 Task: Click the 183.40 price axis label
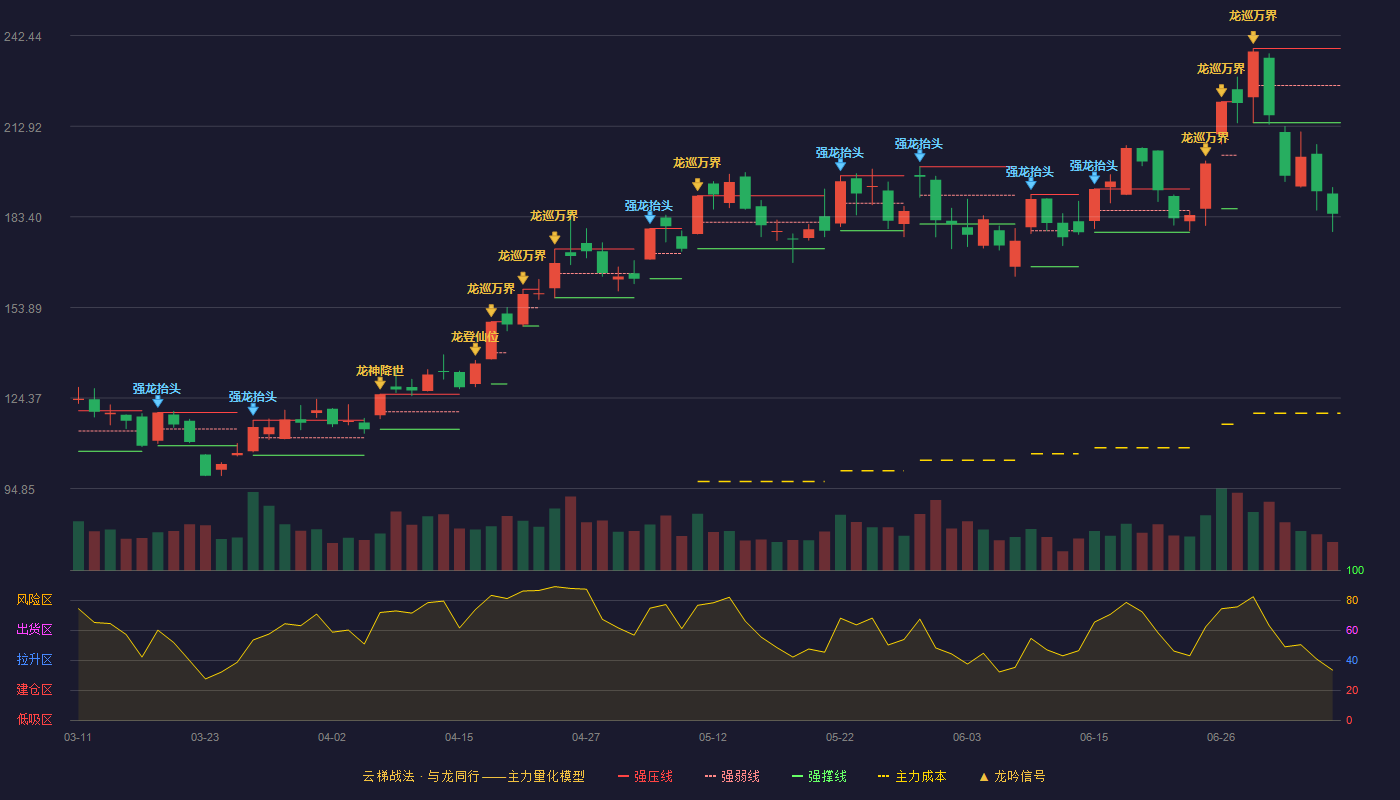point(22,217)
